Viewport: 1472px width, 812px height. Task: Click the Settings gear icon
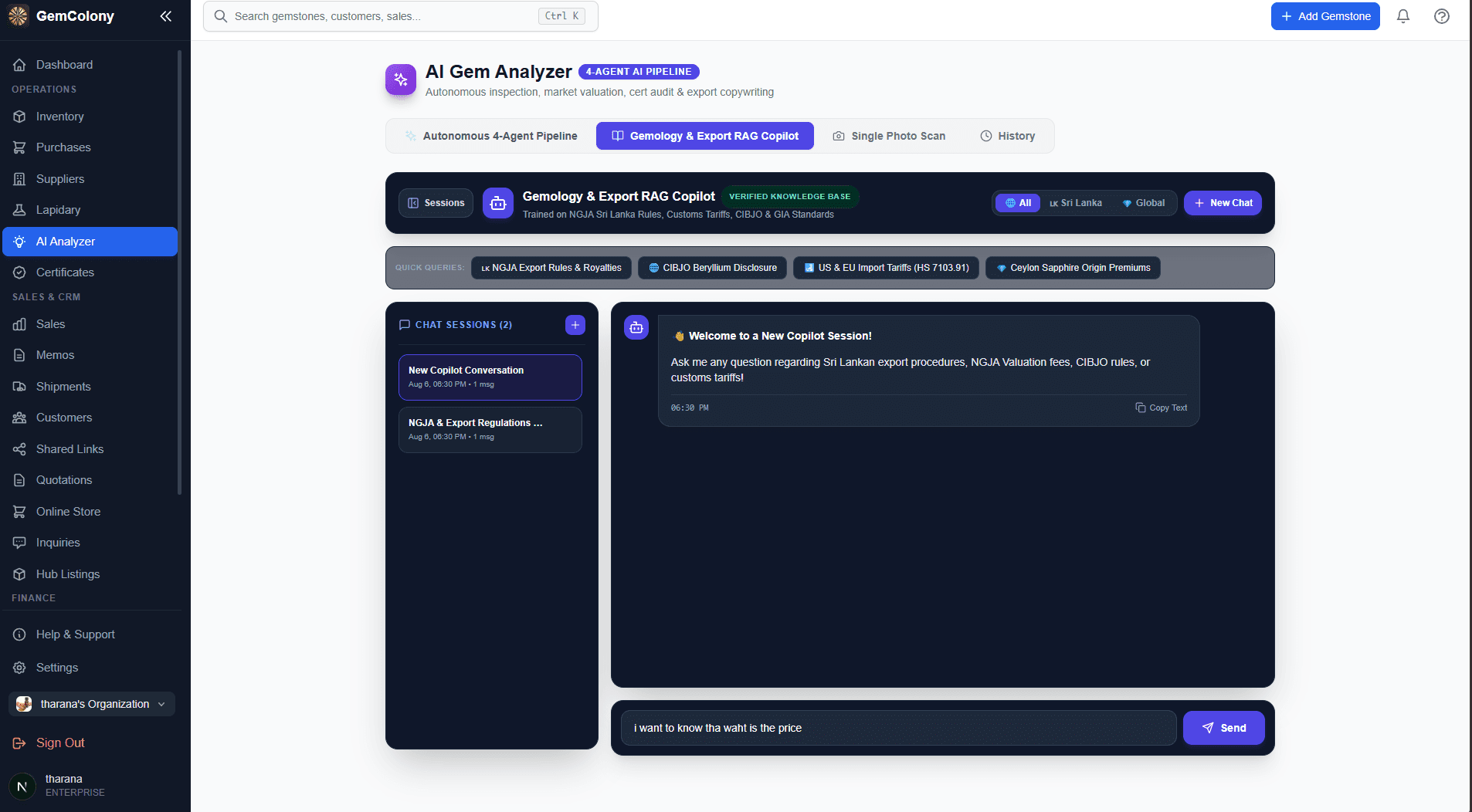pyautogui.click(x=19, y=668)
